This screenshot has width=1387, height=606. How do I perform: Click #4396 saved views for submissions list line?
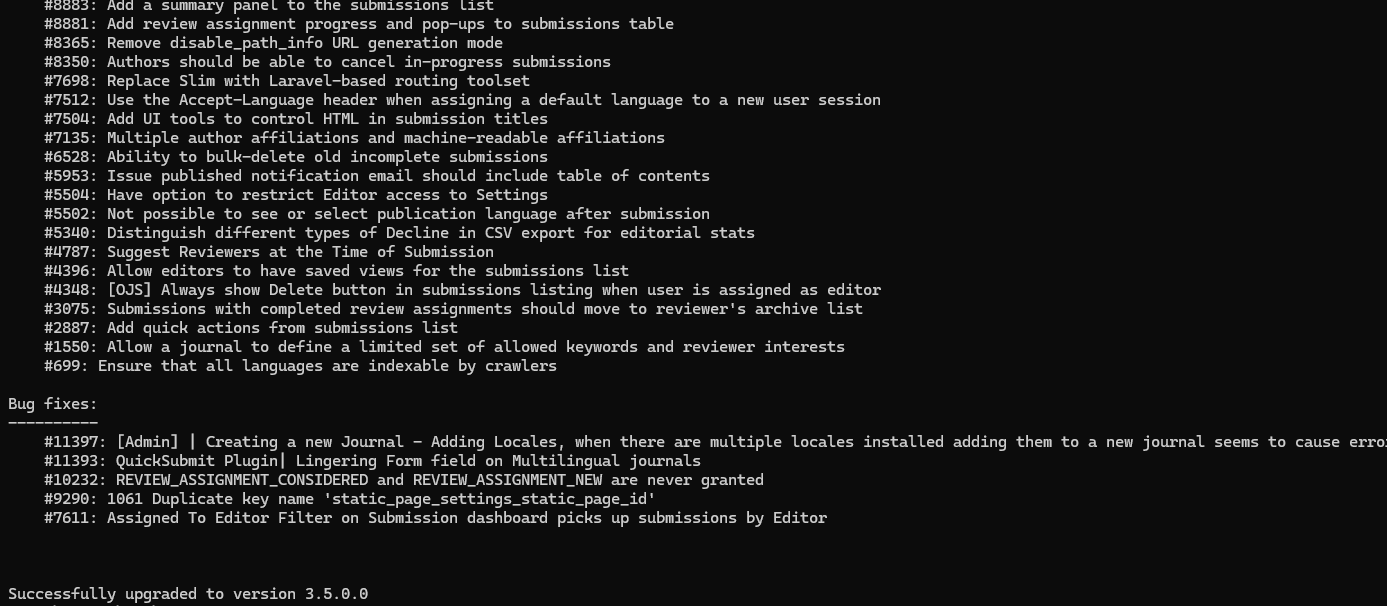pos(336,271)
